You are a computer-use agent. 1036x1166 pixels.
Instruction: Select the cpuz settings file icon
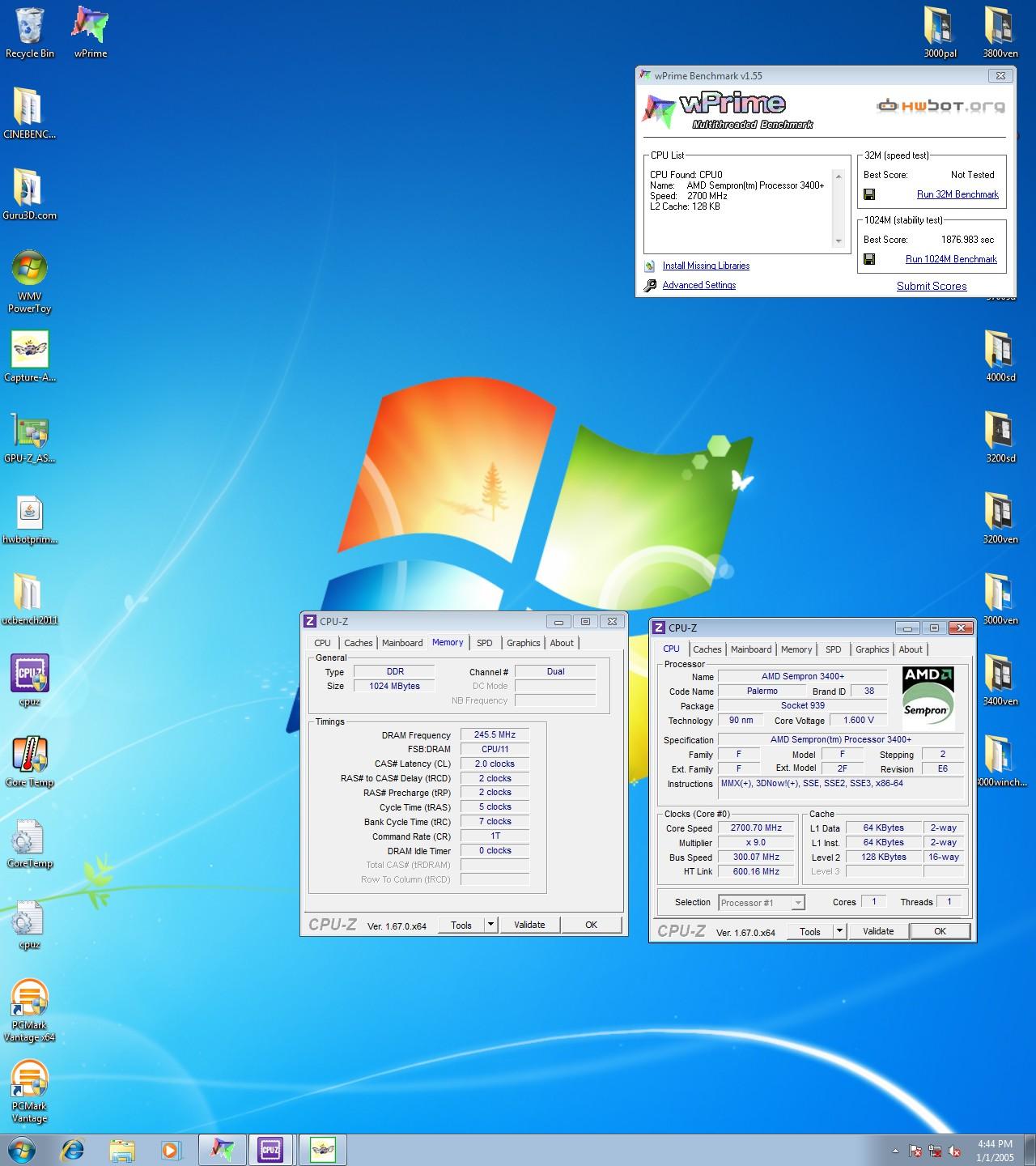pyautogui.click(x=30, y=923)
